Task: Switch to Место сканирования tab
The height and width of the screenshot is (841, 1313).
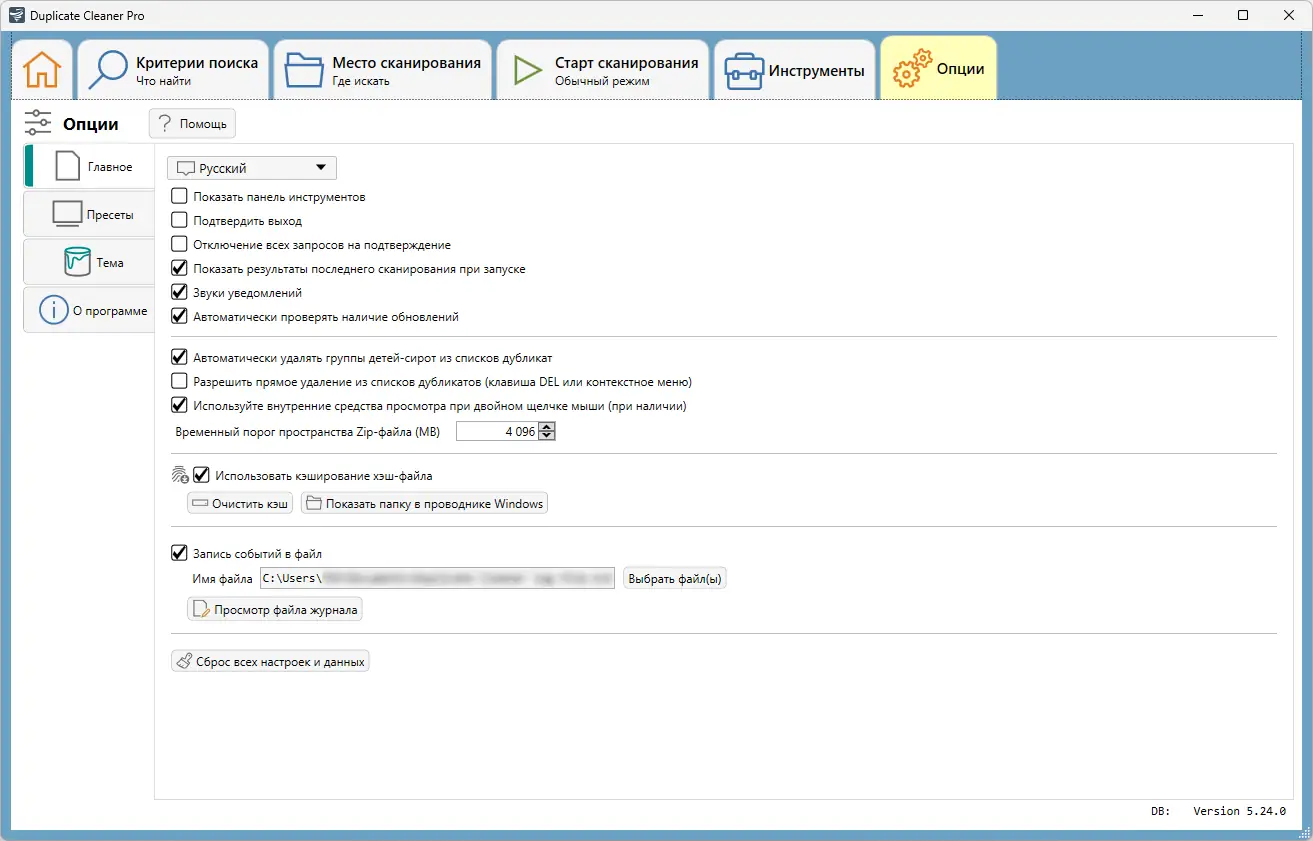Action: click(383, 70)
